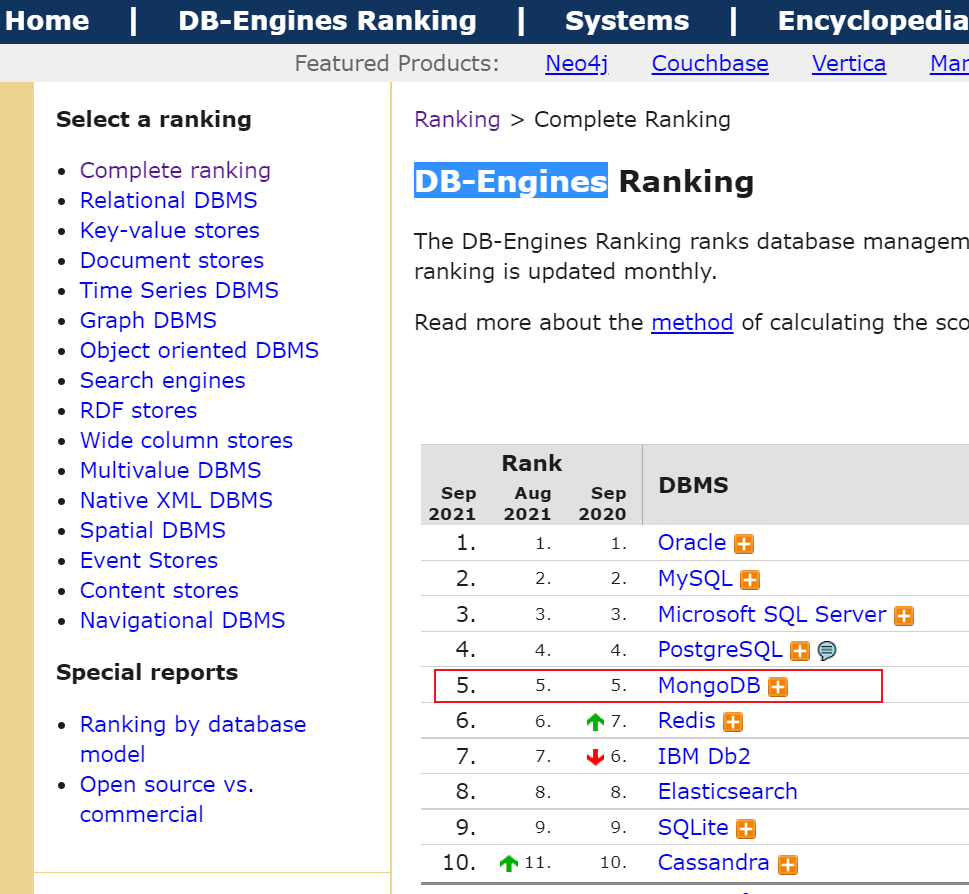
Task: Click the DBMS column header
Action: (693, 486)
